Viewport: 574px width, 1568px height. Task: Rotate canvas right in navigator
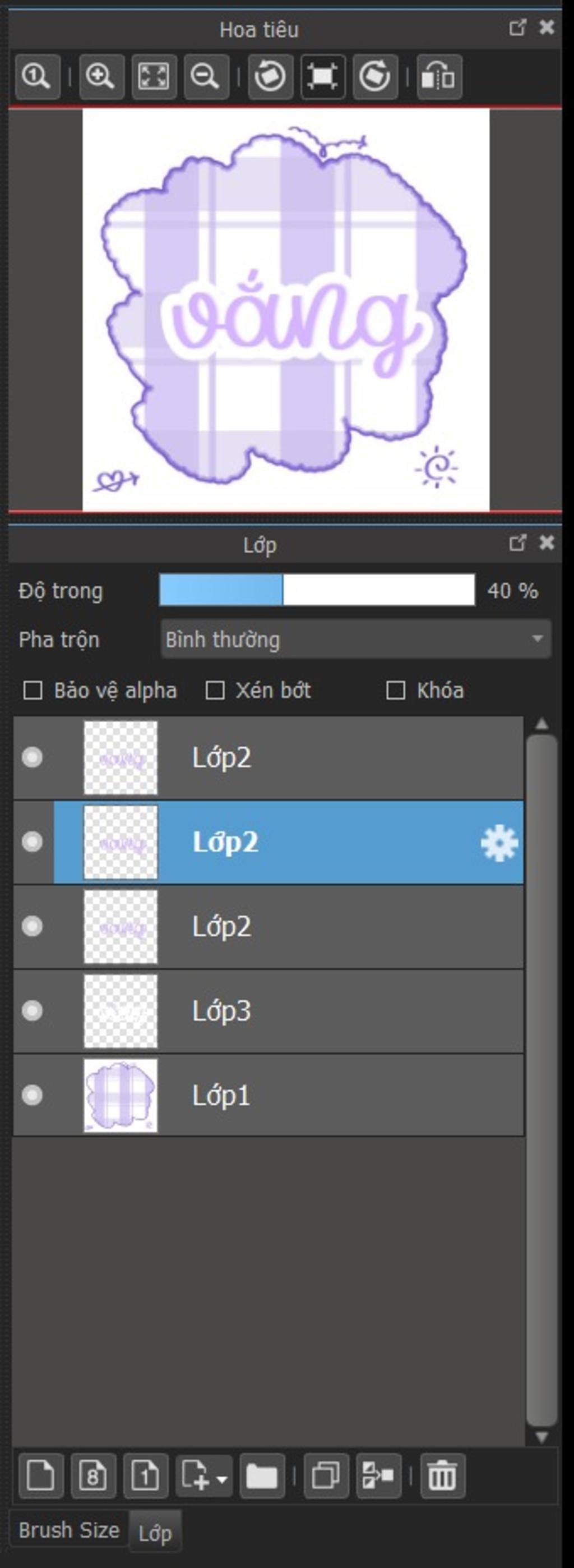tap(375, 77)
